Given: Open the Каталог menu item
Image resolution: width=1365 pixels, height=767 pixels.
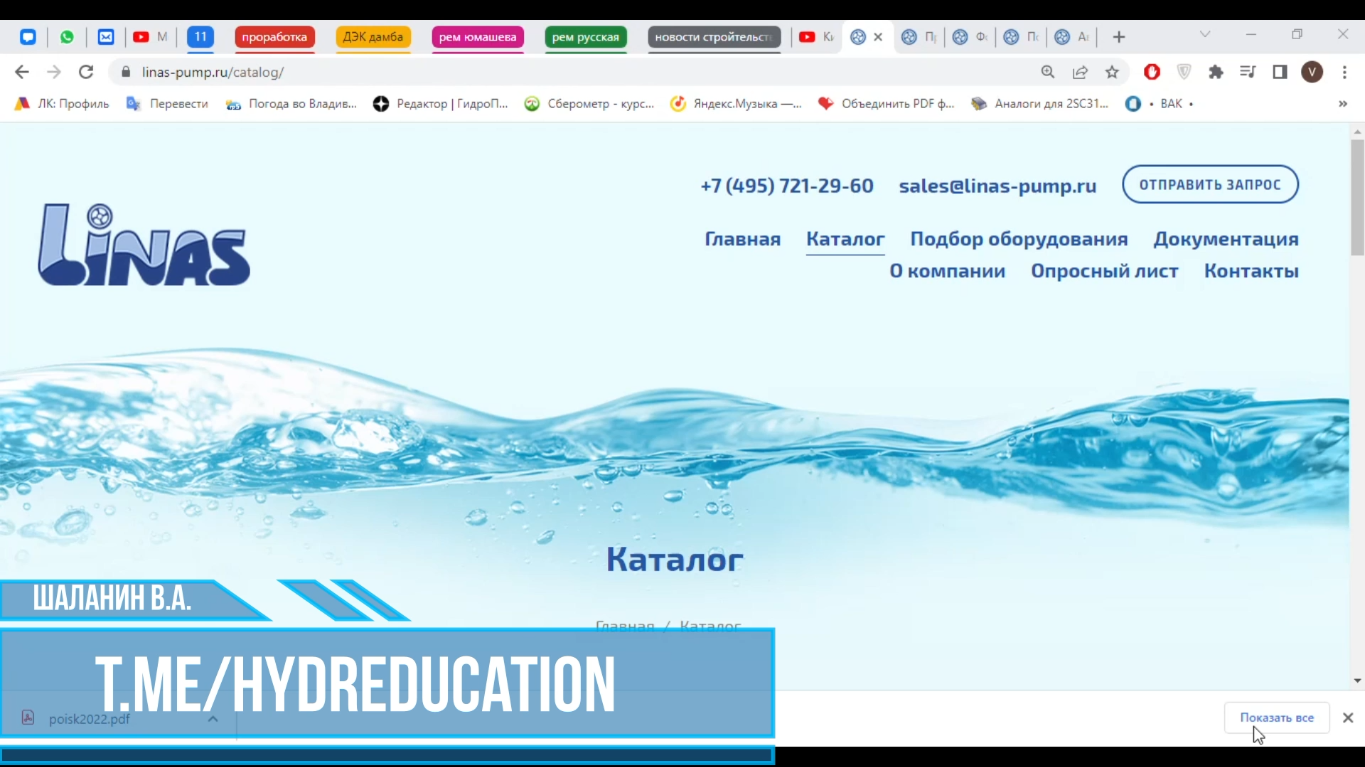Looking at the screenshot, I should pyautogui.click(x=845, y=239).
